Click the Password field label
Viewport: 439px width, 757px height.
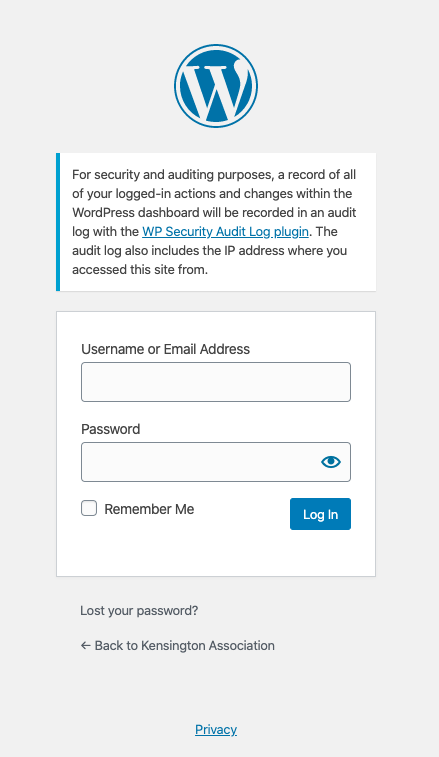click(x=111, y=429)
